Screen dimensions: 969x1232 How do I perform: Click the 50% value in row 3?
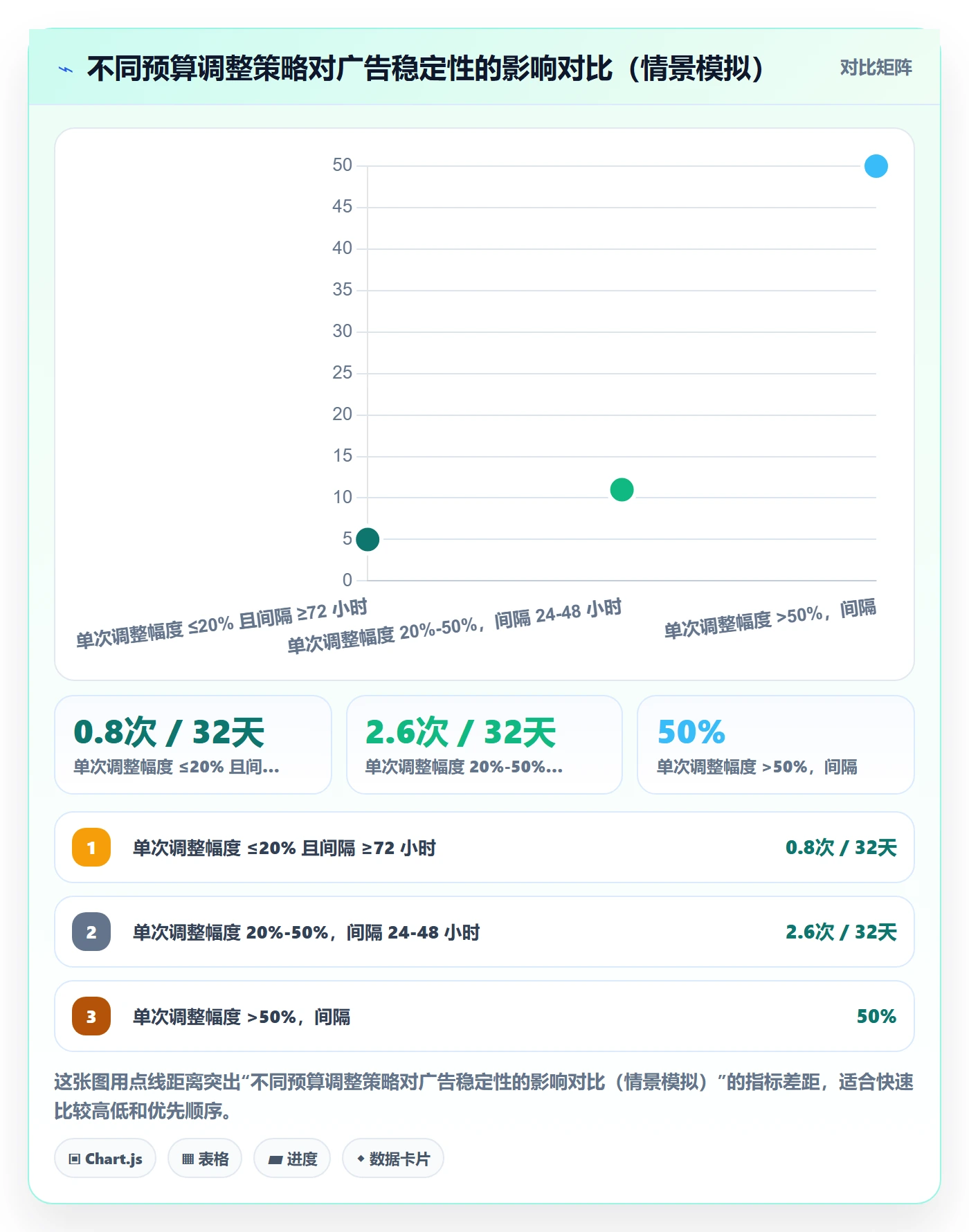coord(876,1016)
